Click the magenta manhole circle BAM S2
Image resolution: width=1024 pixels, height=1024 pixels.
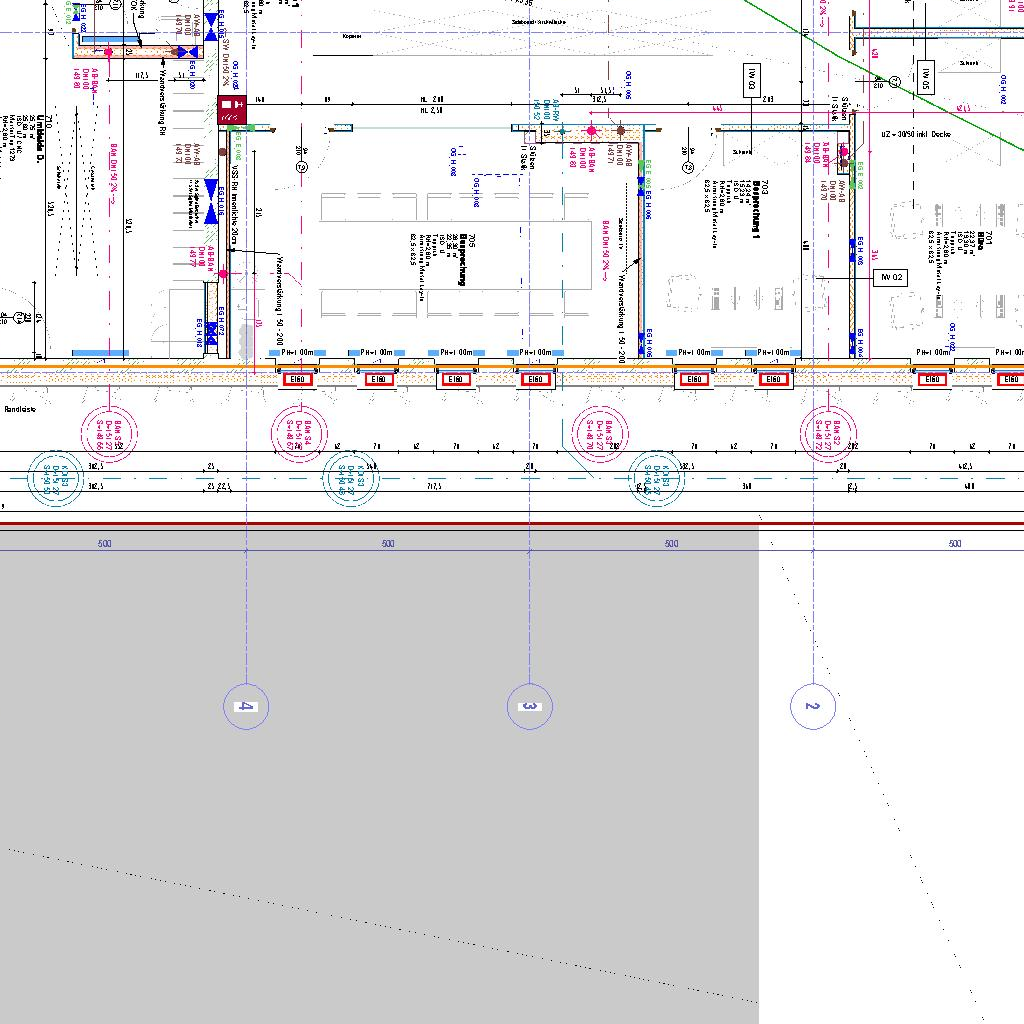828,434
